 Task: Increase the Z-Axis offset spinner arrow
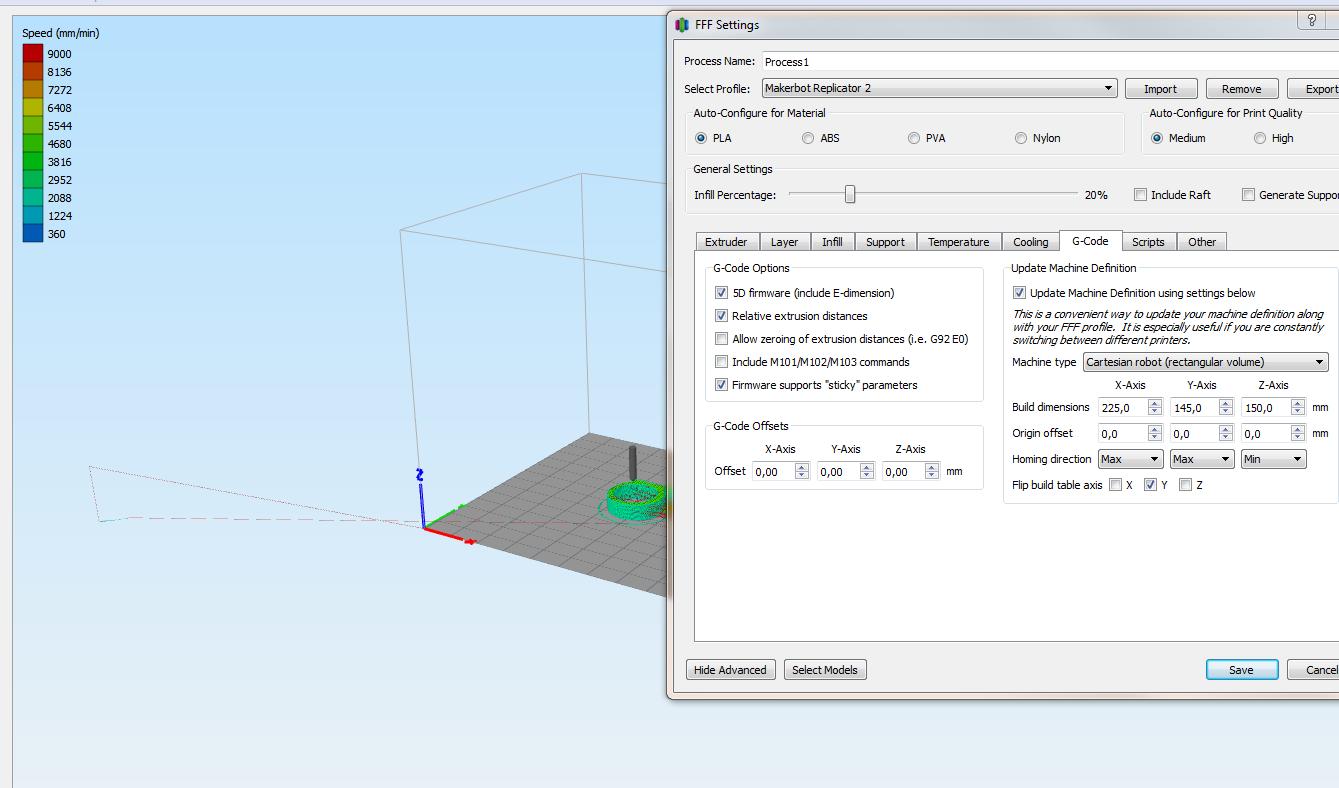pos(932,467)
